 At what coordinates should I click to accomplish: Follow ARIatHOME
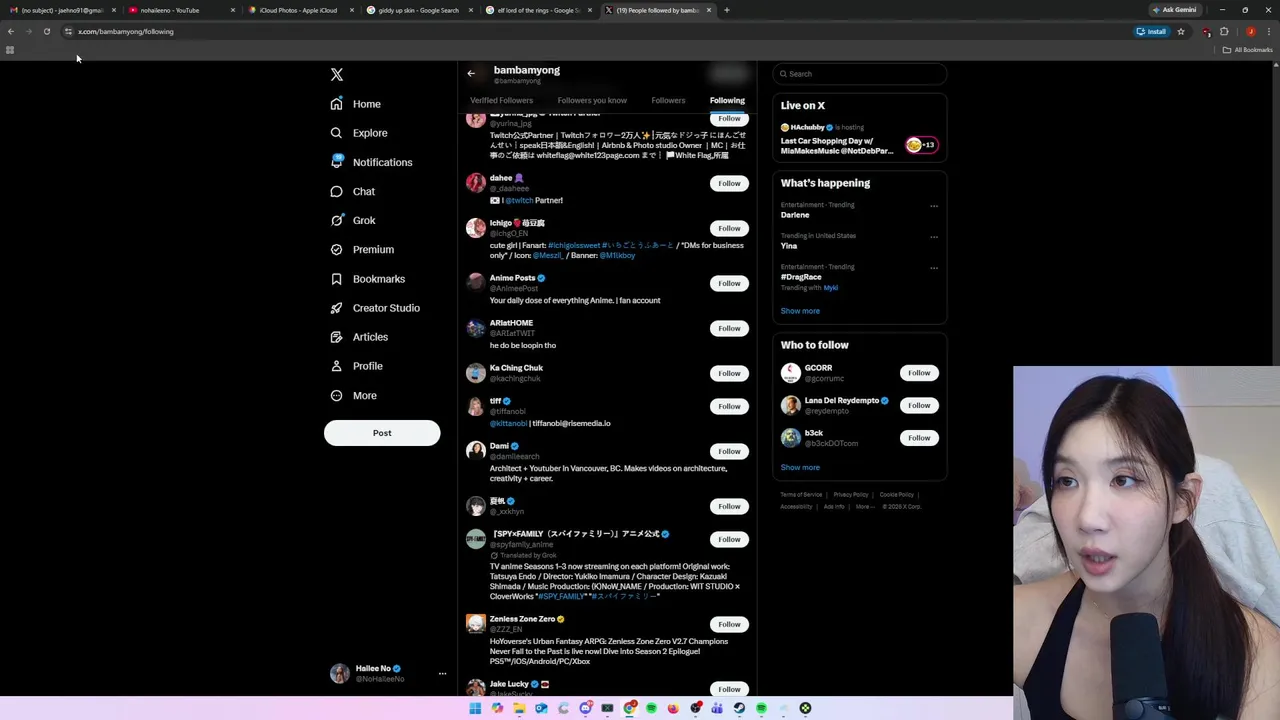[729, 328]
